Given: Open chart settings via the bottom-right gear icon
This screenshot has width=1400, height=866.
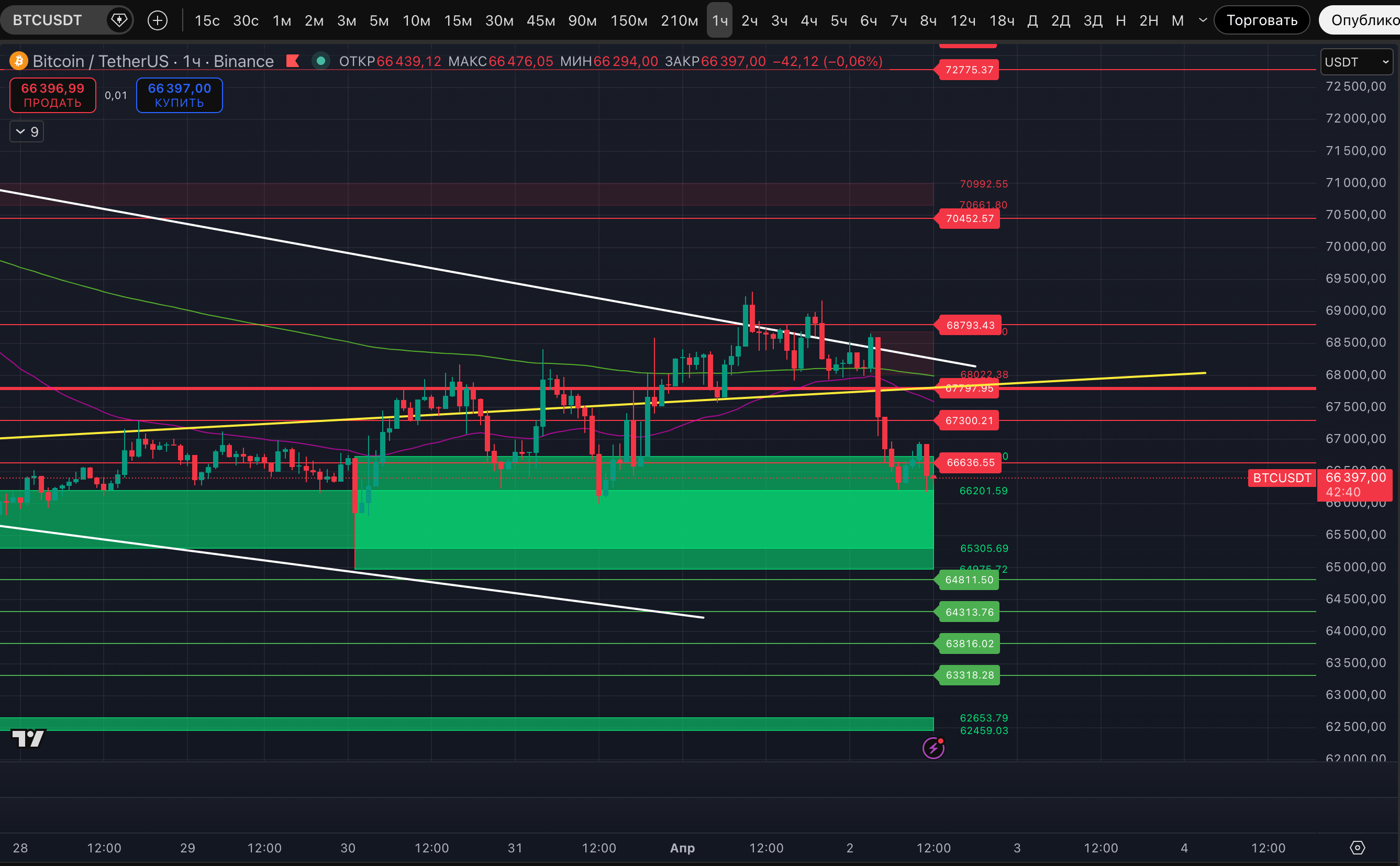Looking at the screenshot, I should (1357, 848).
